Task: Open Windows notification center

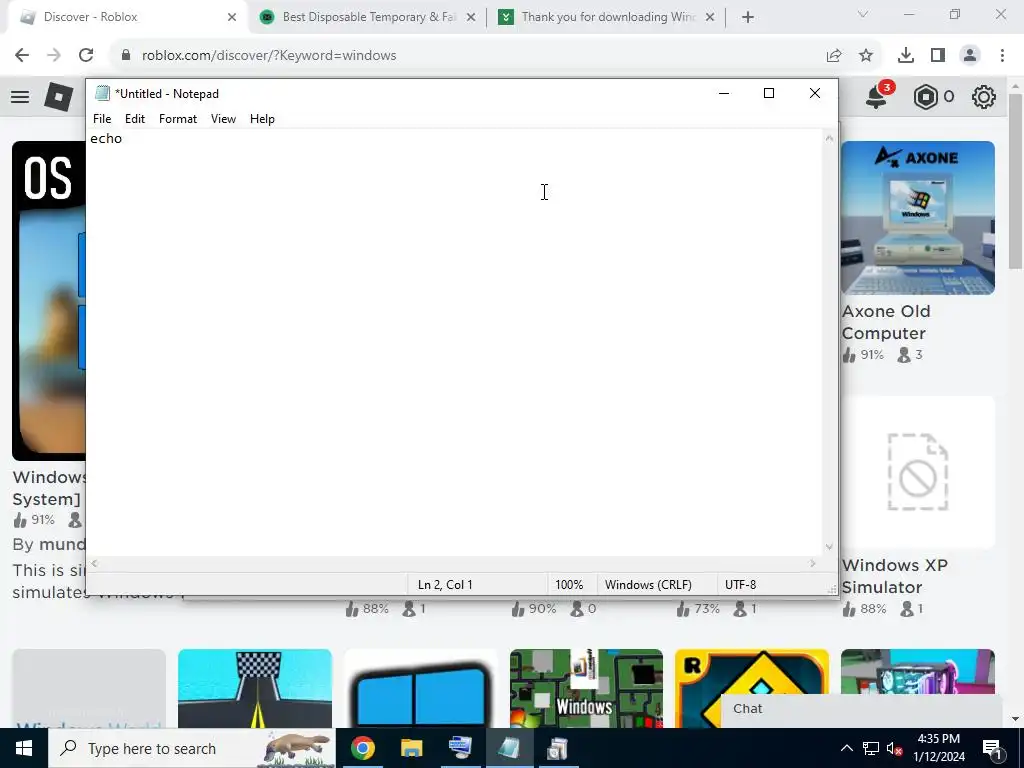Action: (x=992, y=749)
